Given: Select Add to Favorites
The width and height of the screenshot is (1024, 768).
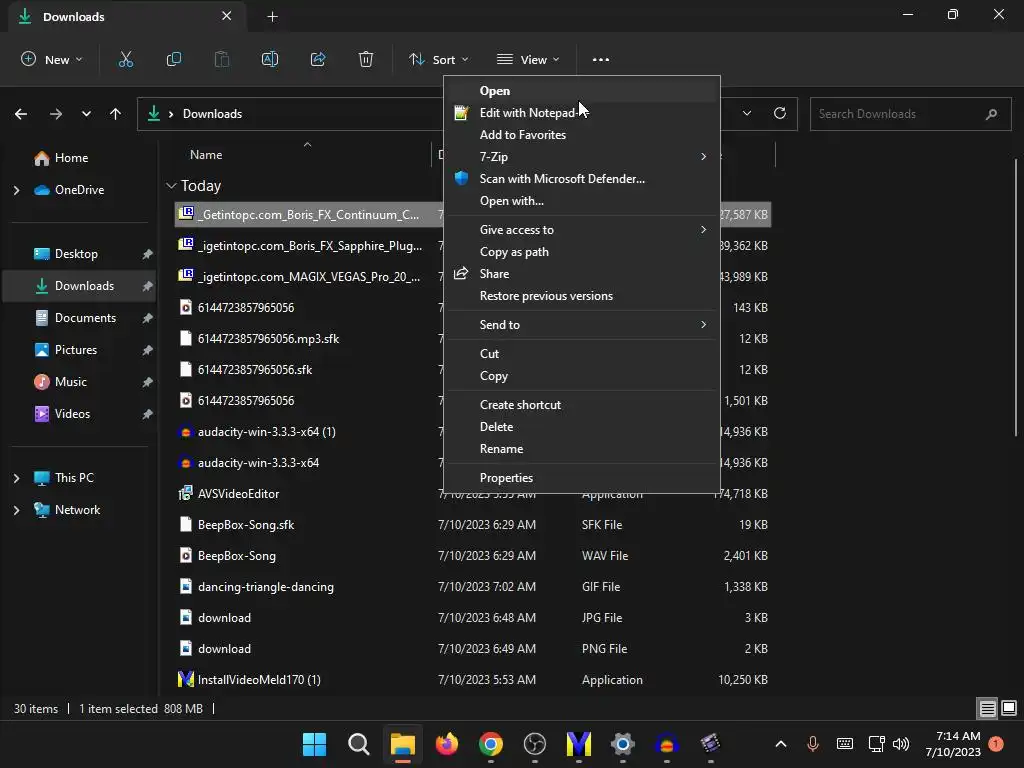Looking at the screenshot, I should pyautogui.click(x=582, y=135).
